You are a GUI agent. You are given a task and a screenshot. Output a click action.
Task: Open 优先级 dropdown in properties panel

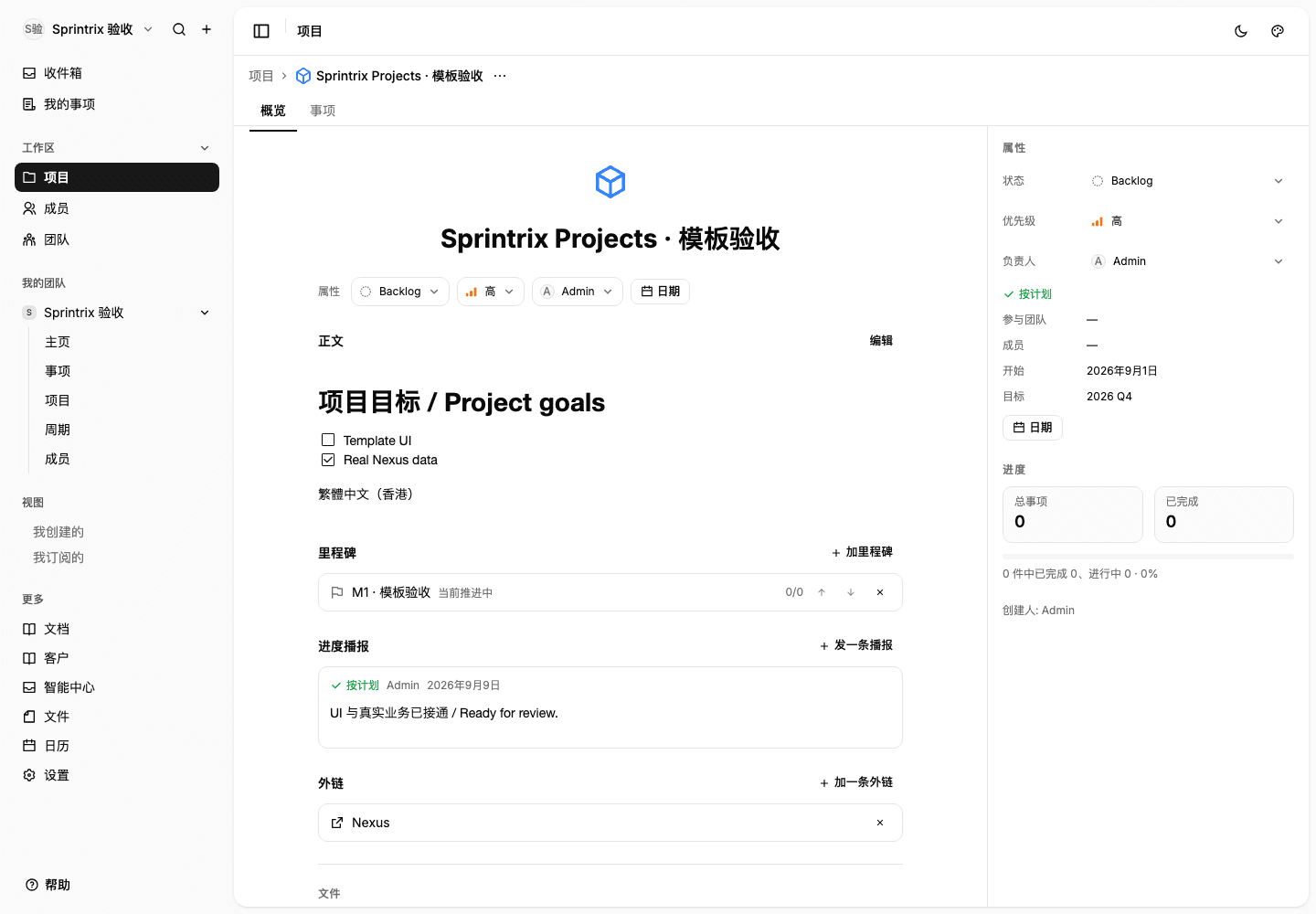(x=1188, y=221)
